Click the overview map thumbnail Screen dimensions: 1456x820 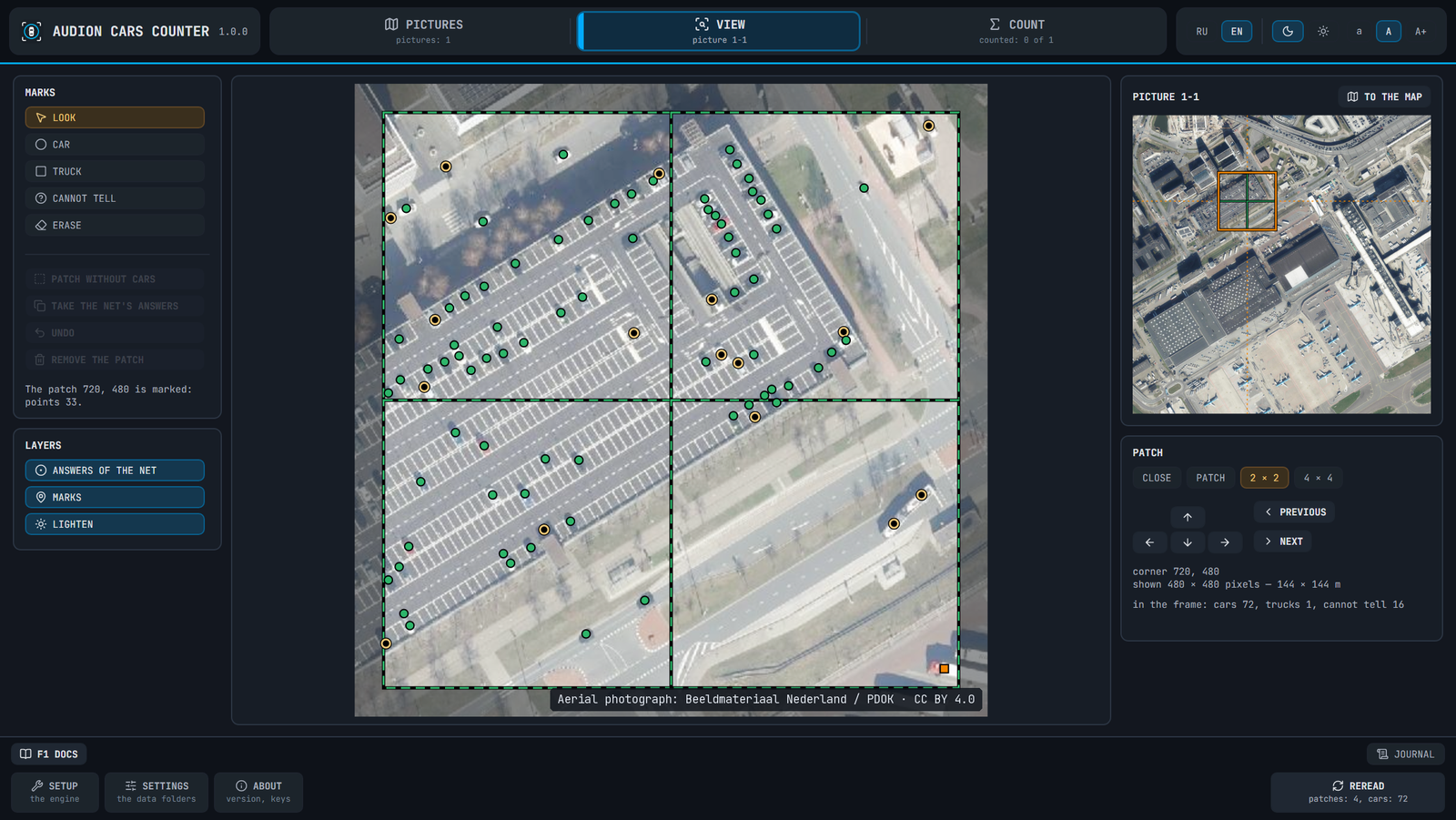click(1281, 264)
